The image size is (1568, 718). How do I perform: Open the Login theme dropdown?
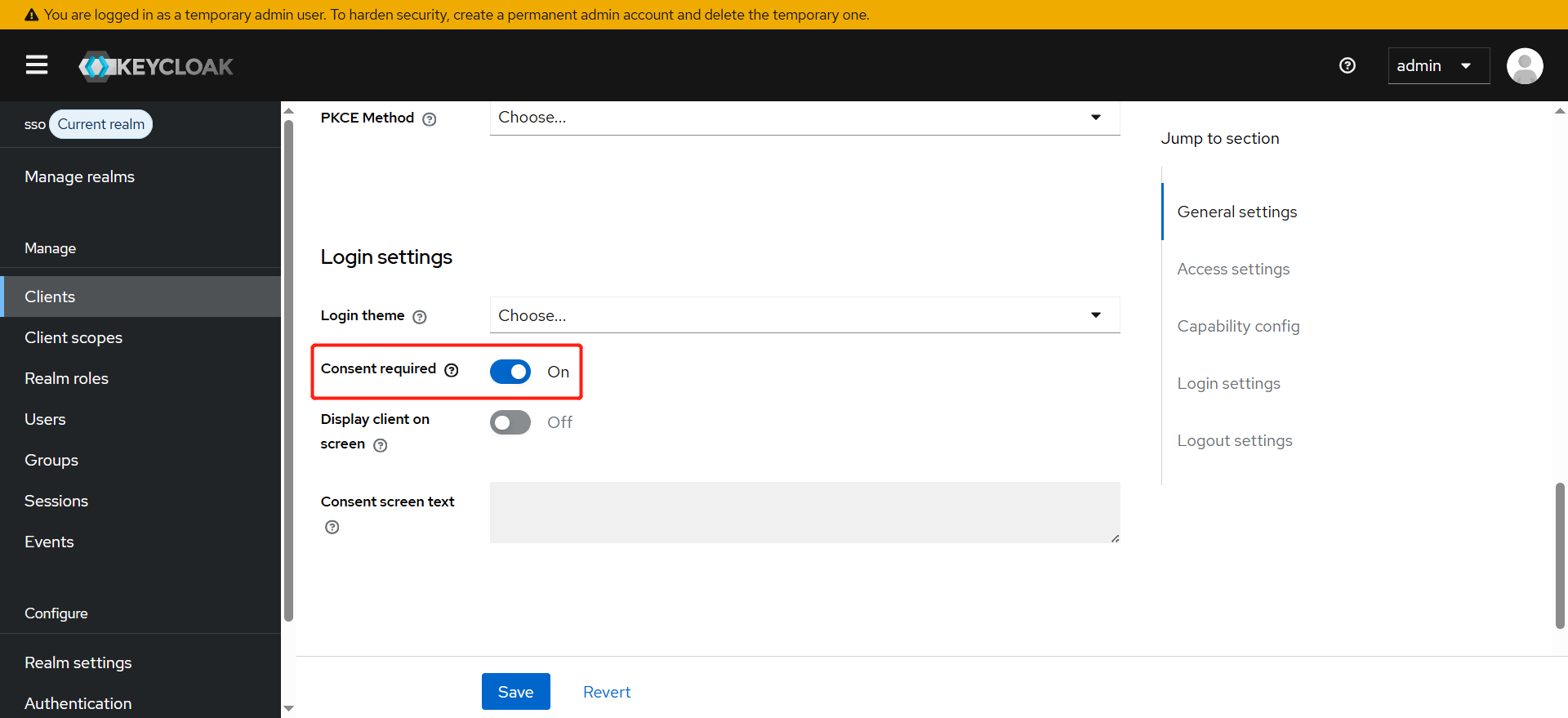[804, 315]
